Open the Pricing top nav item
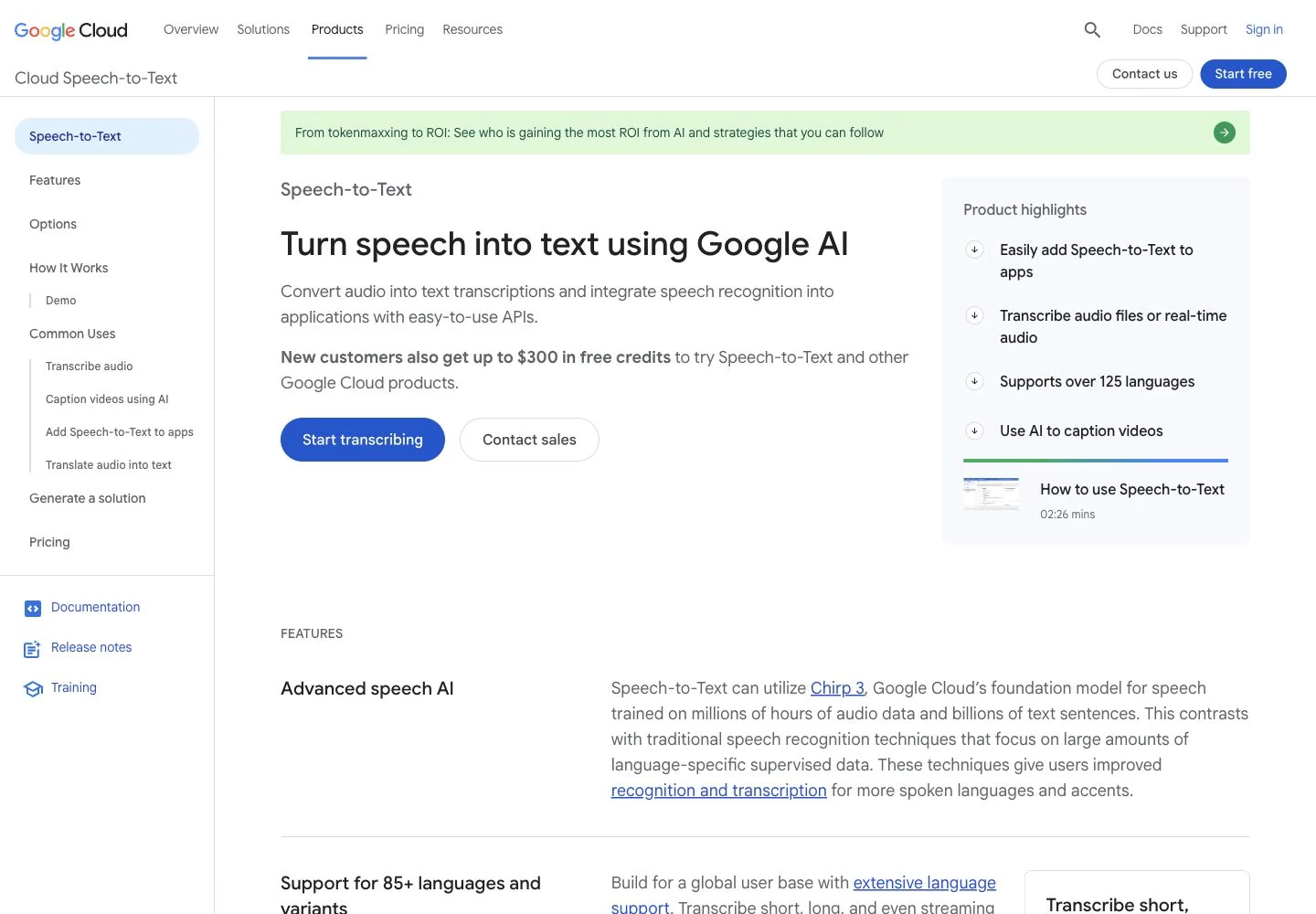This screenshot has width=1316, height=914. pos(404,29)
